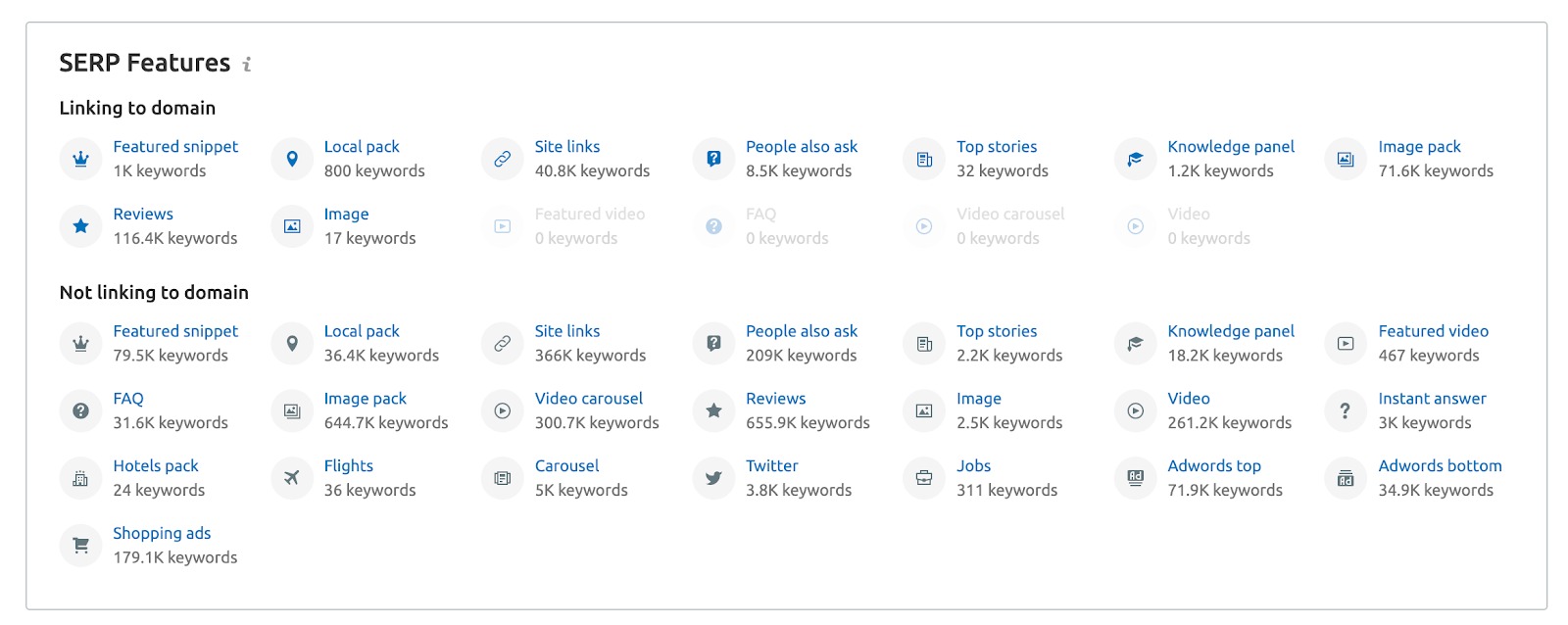Open the Carousel link with 5K keywords
The width and height of the screenshot is (1568, 625).
[567, 465]
